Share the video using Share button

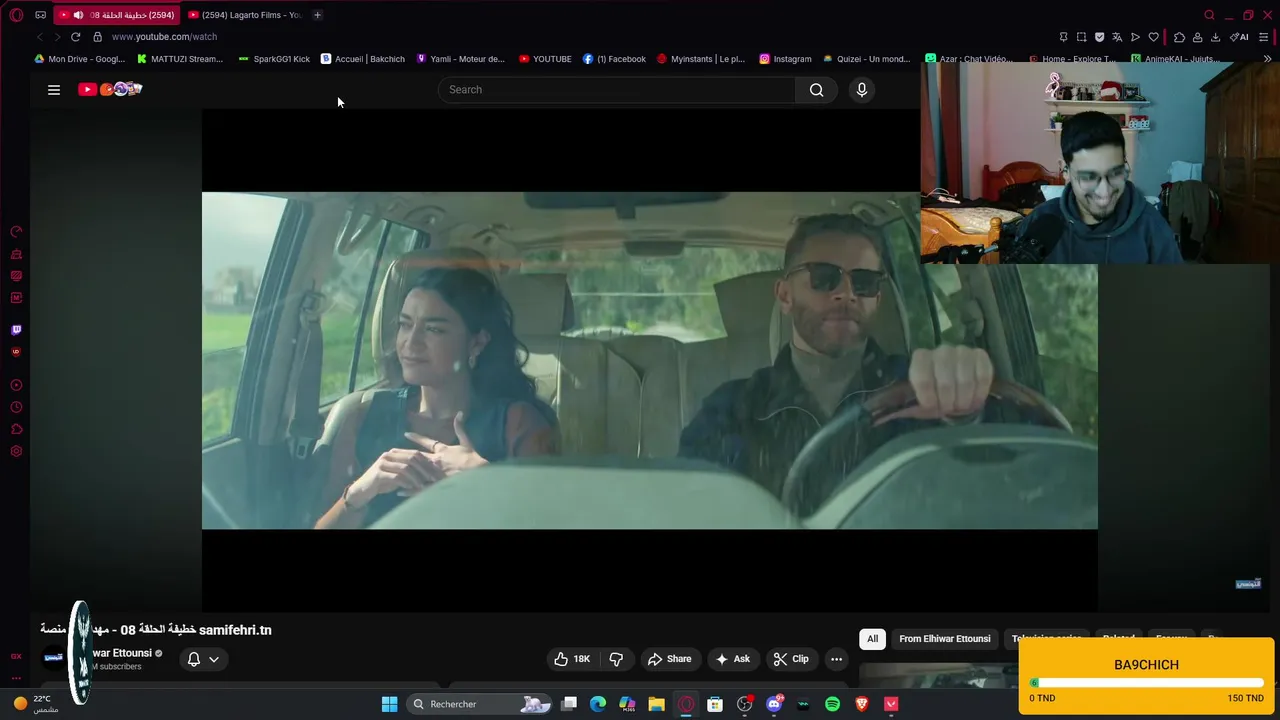coord(670,659)
